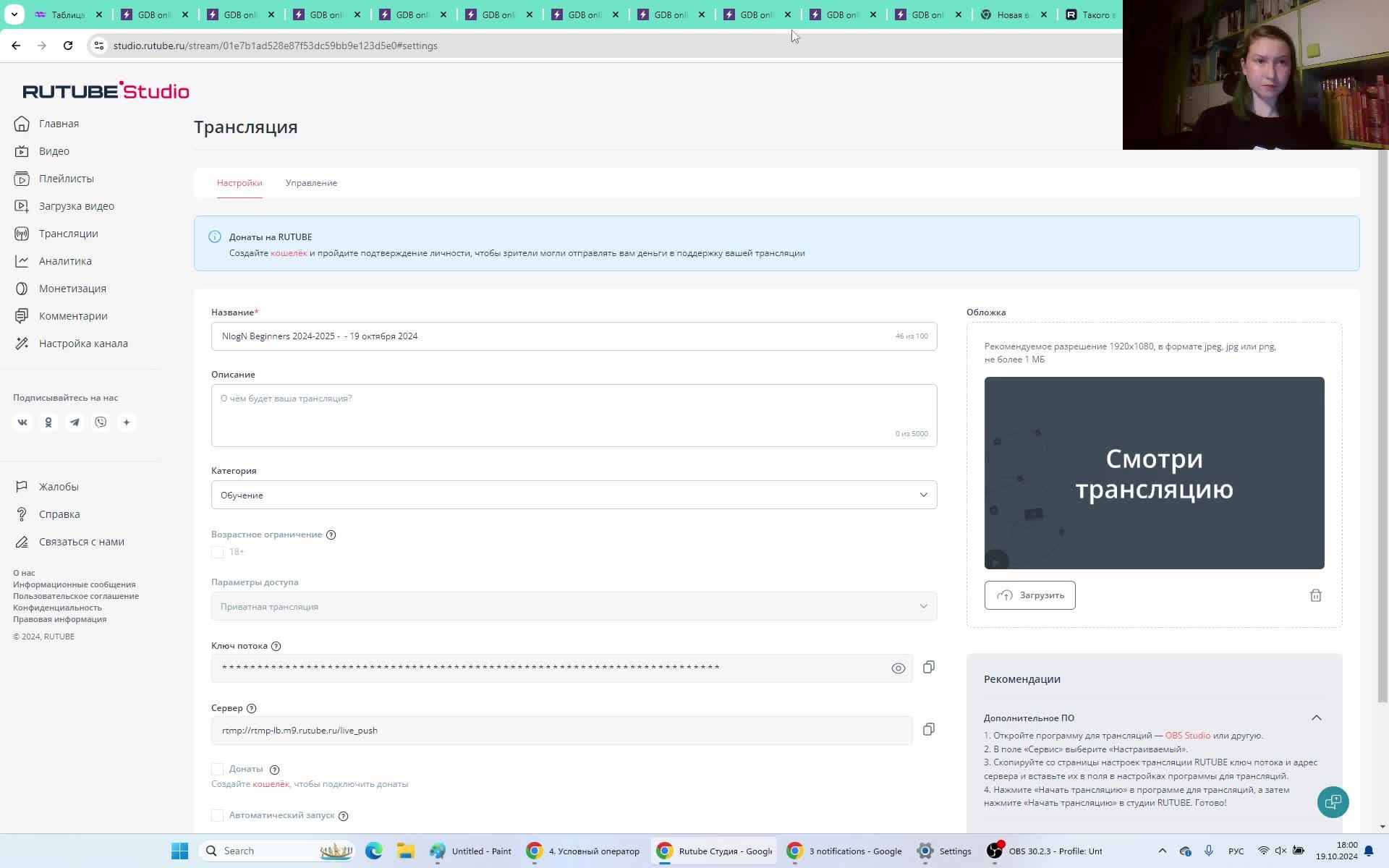The width and height of the screenshot is (1389, 868).
Task: Expand the Параметры доступа dropdown
Action: (574, 606)
